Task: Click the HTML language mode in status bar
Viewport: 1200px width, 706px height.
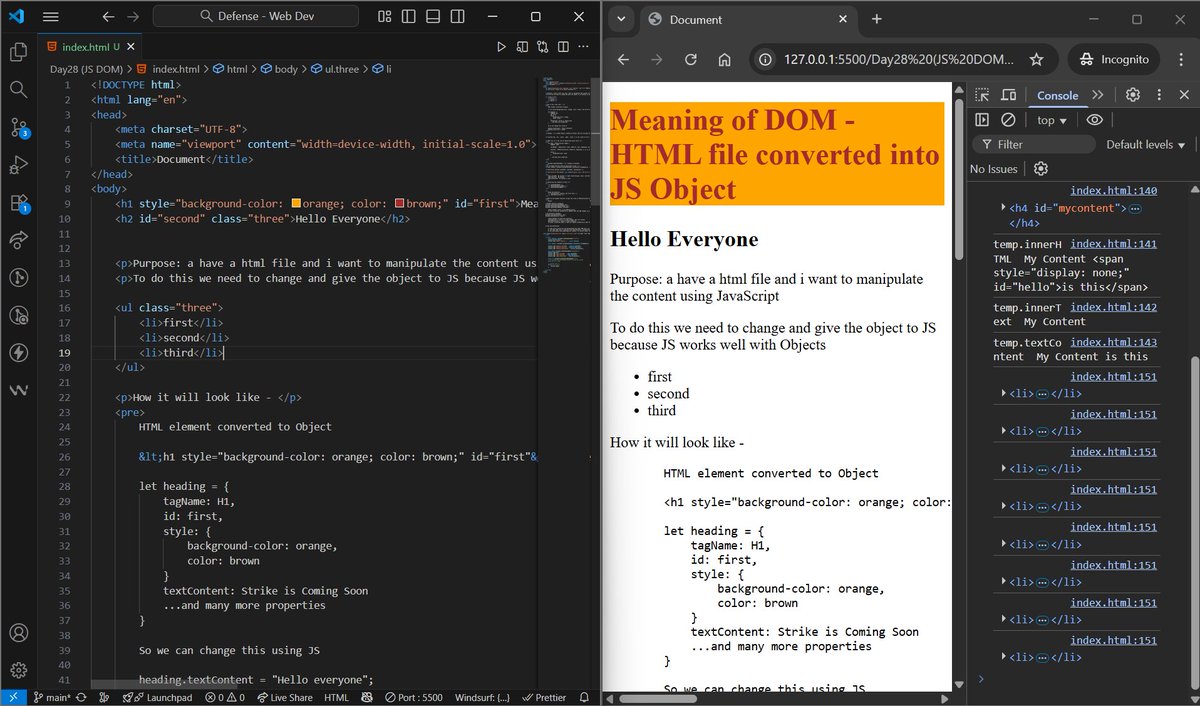Action: coord(337,697)
